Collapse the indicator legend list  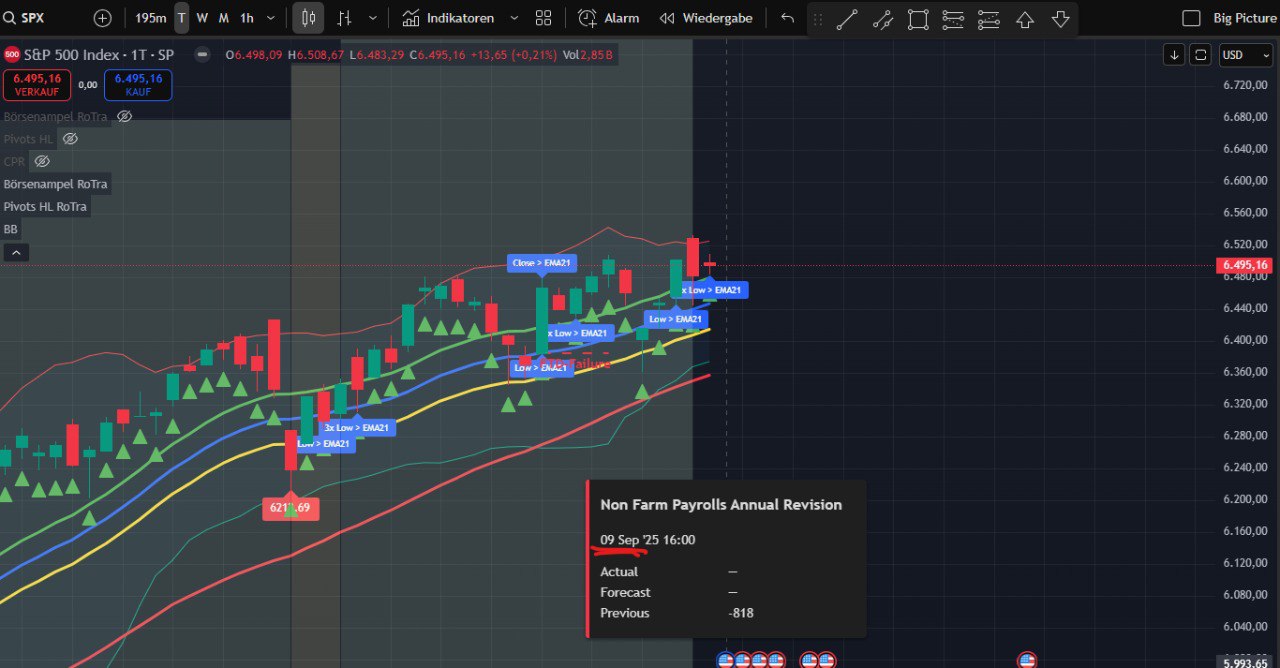coord(16,253)
